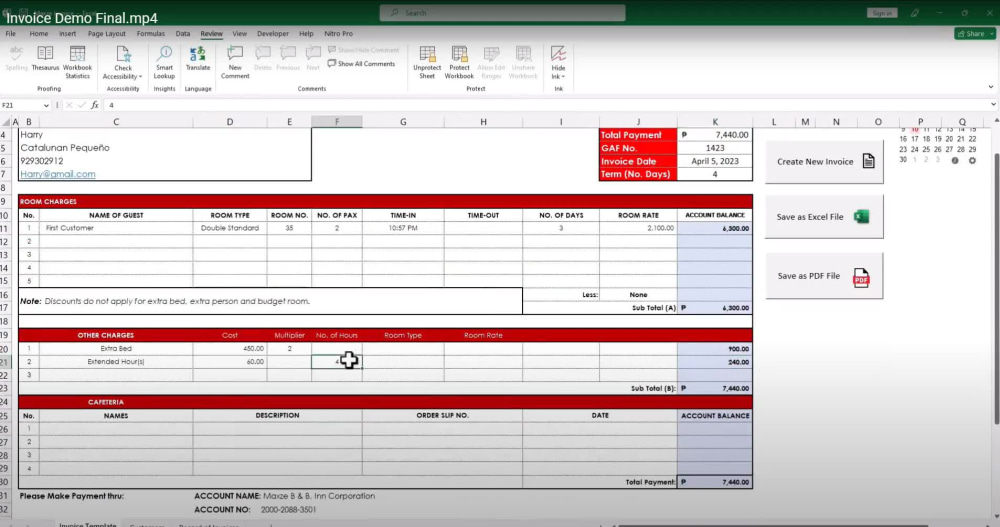Open Workbook Statistics

click(x=77, y=63)
